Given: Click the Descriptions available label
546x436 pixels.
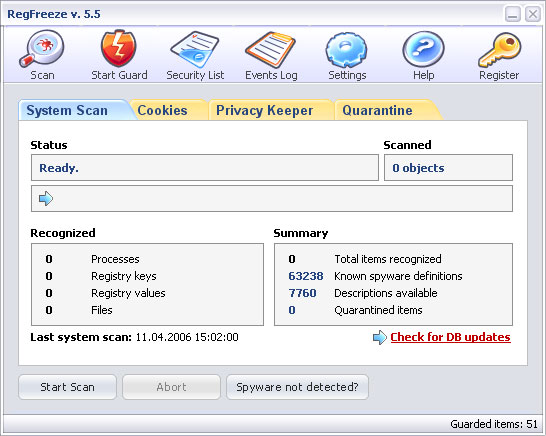Looking at the screenshot, I should point(385,293).
